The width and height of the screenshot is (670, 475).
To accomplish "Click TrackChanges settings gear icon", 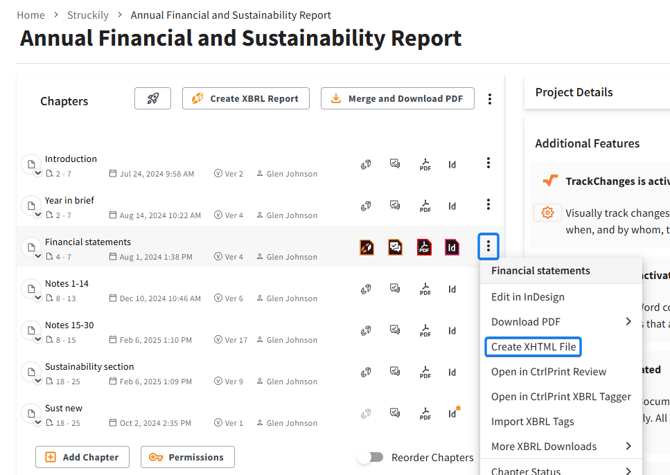I will point(547,213).
